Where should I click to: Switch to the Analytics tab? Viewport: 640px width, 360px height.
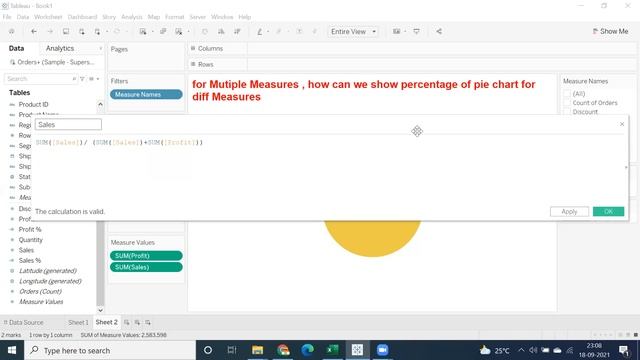(60, 48)
